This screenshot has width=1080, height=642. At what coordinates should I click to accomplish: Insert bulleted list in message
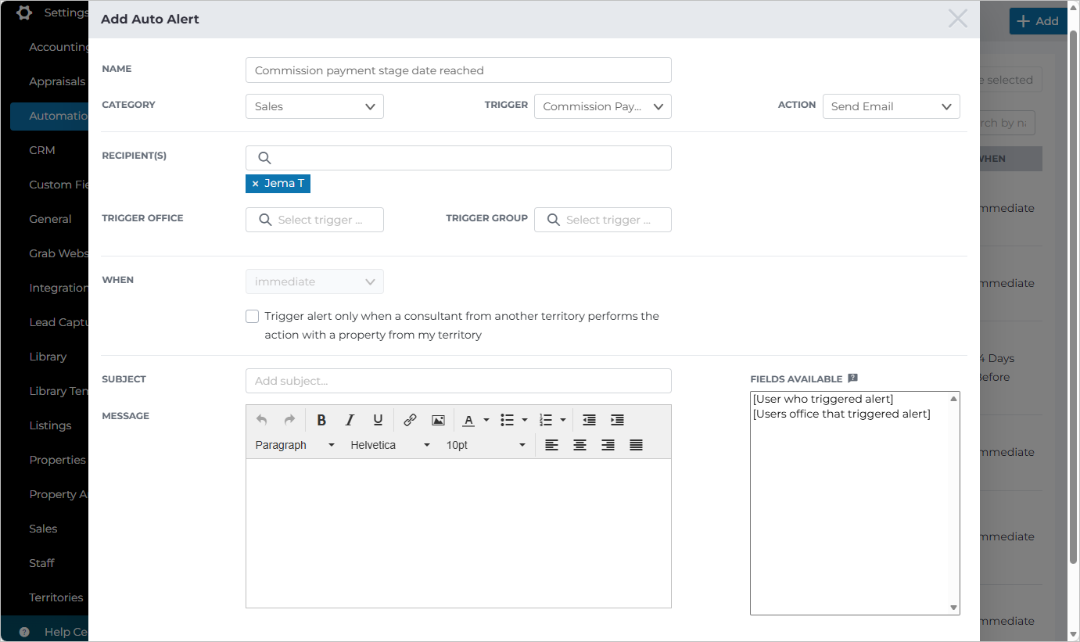[x=507, y=420]
